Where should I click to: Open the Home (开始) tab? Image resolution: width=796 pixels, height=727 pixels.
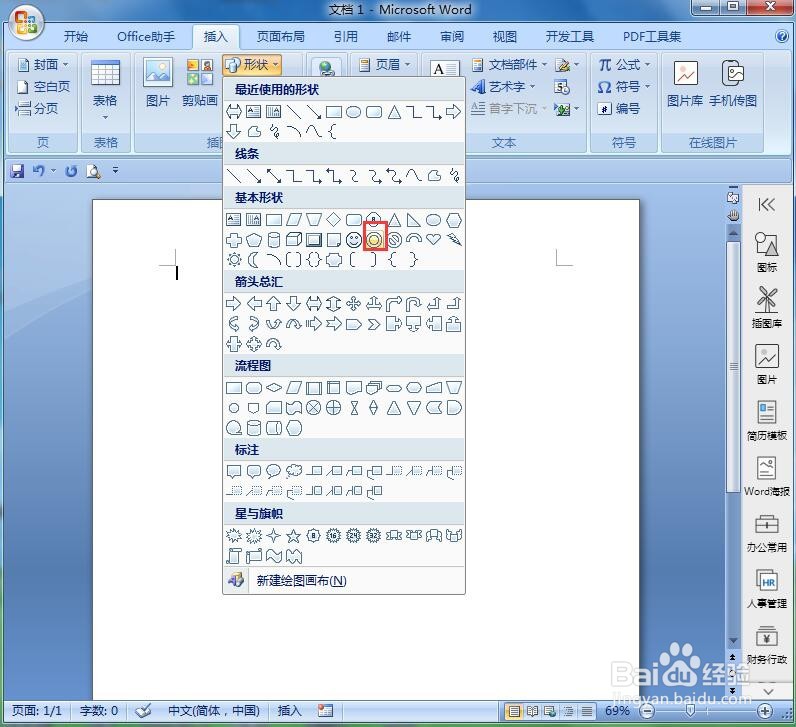[76, 37]
